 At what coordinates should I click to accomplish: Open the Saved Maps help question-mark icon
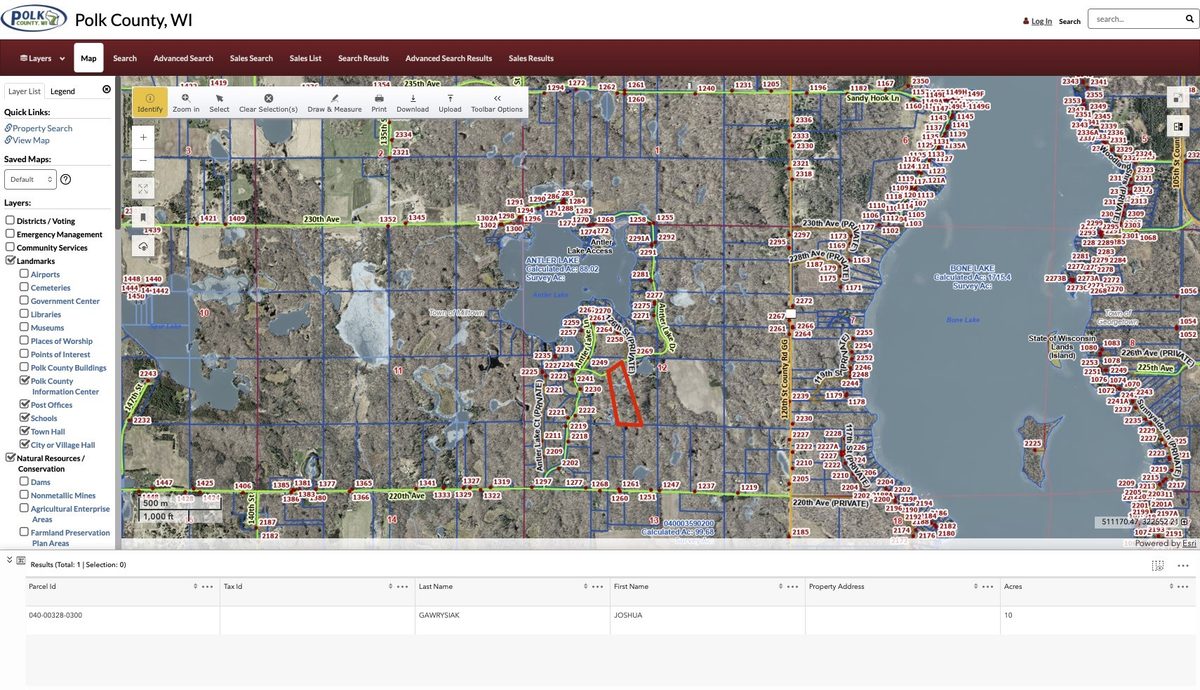66,179
